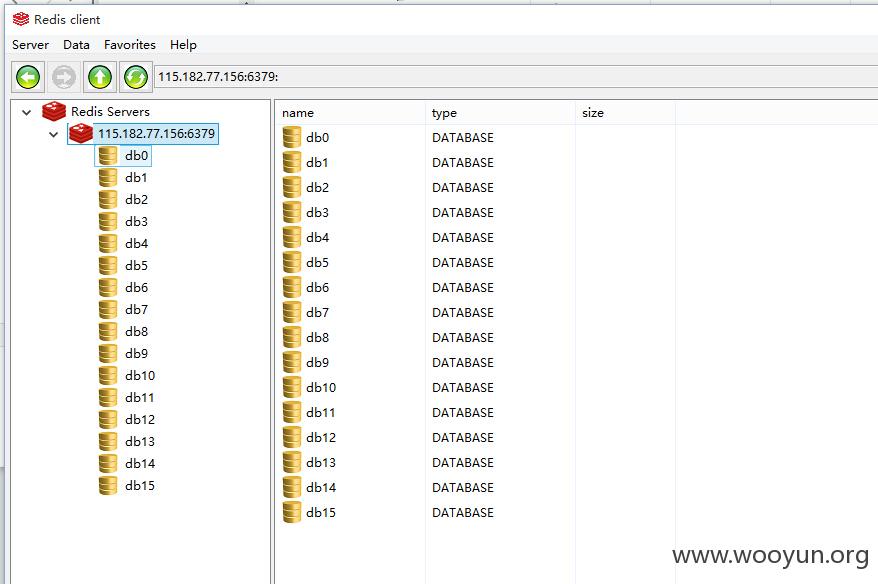
Task: Click the Redis client title icon
Action: (x=21, y=19)
